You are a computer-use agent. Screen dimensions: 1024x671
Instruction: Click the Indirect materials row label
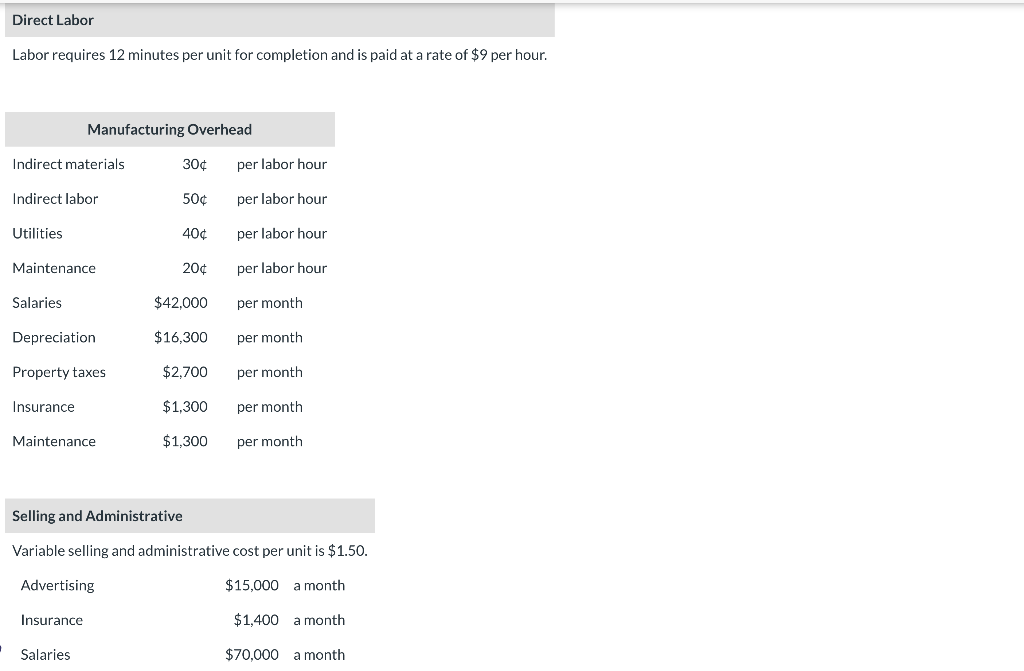tap(68, 164)
